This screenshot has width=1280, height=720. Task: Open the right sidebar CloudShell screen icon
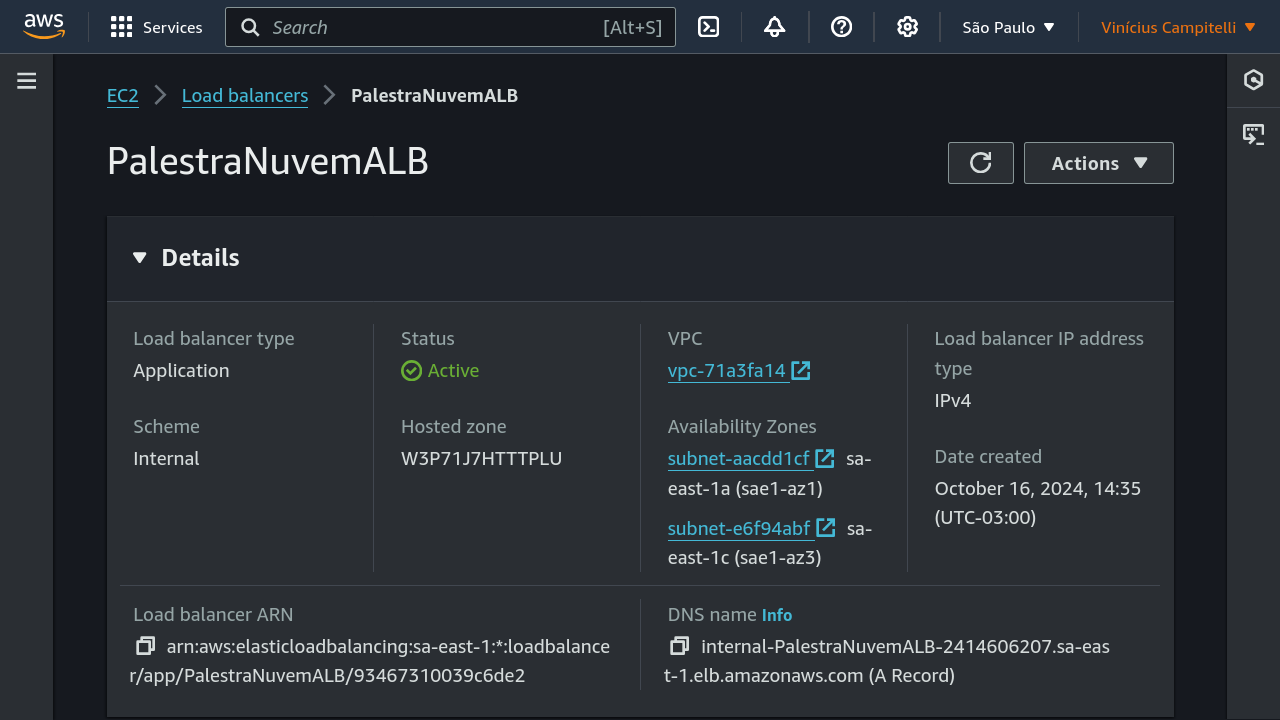click(x=1254, y=134)
